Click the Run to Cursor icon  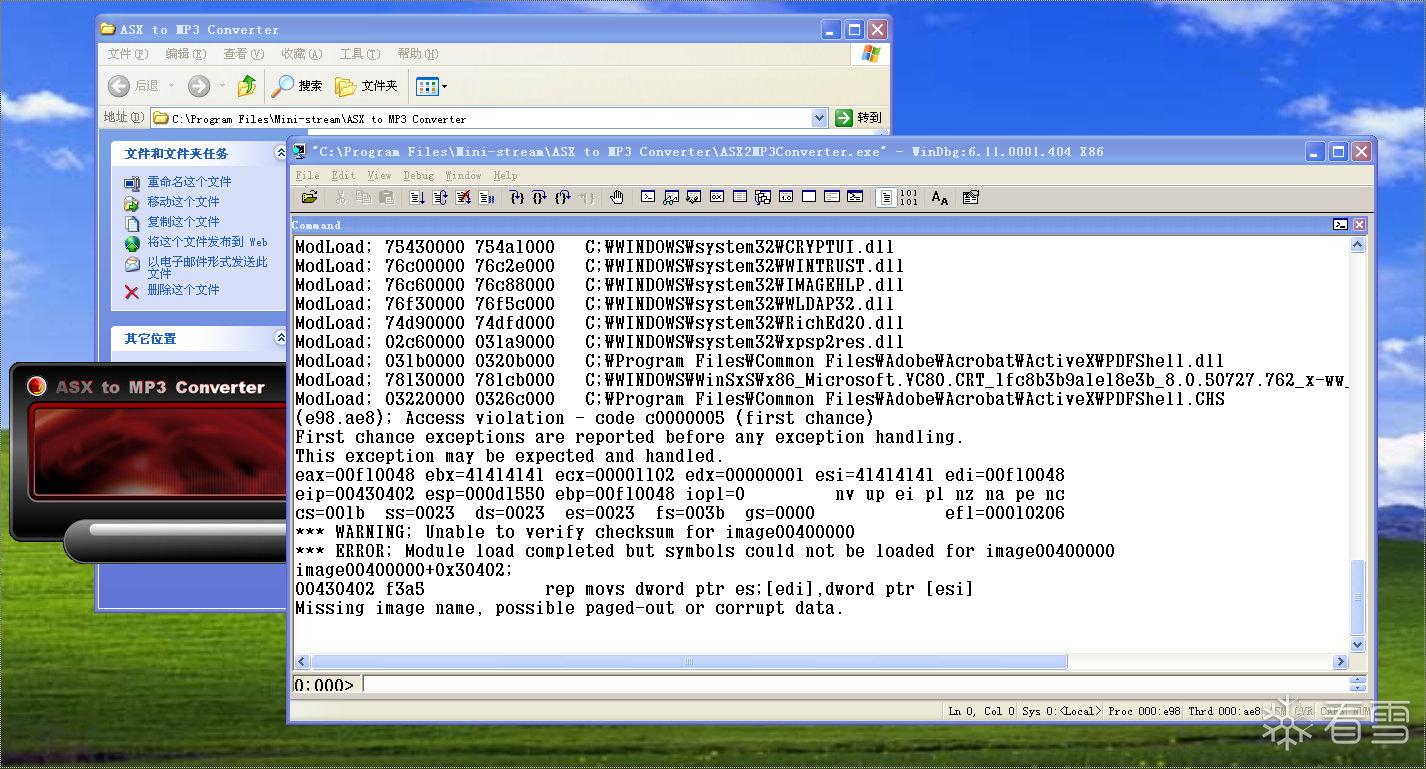pyautogui.click(x=587, y=197)
